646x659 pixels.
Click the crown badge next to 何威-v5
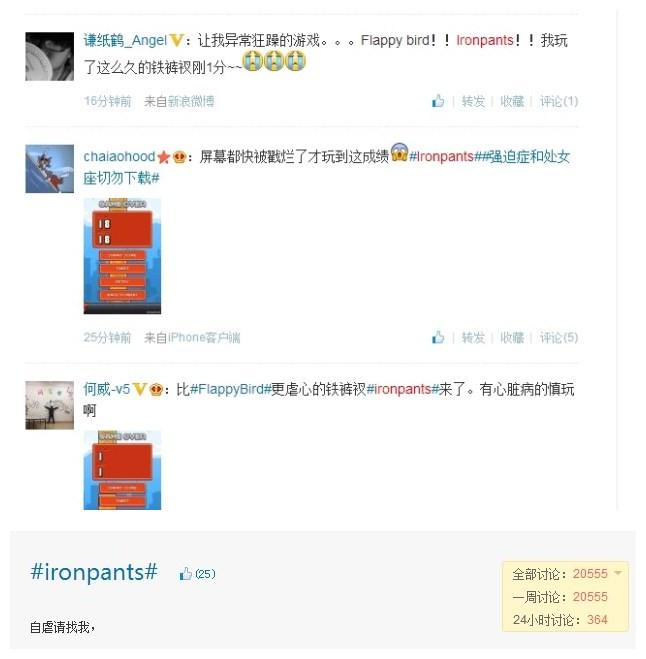click(x=156, y=390)
